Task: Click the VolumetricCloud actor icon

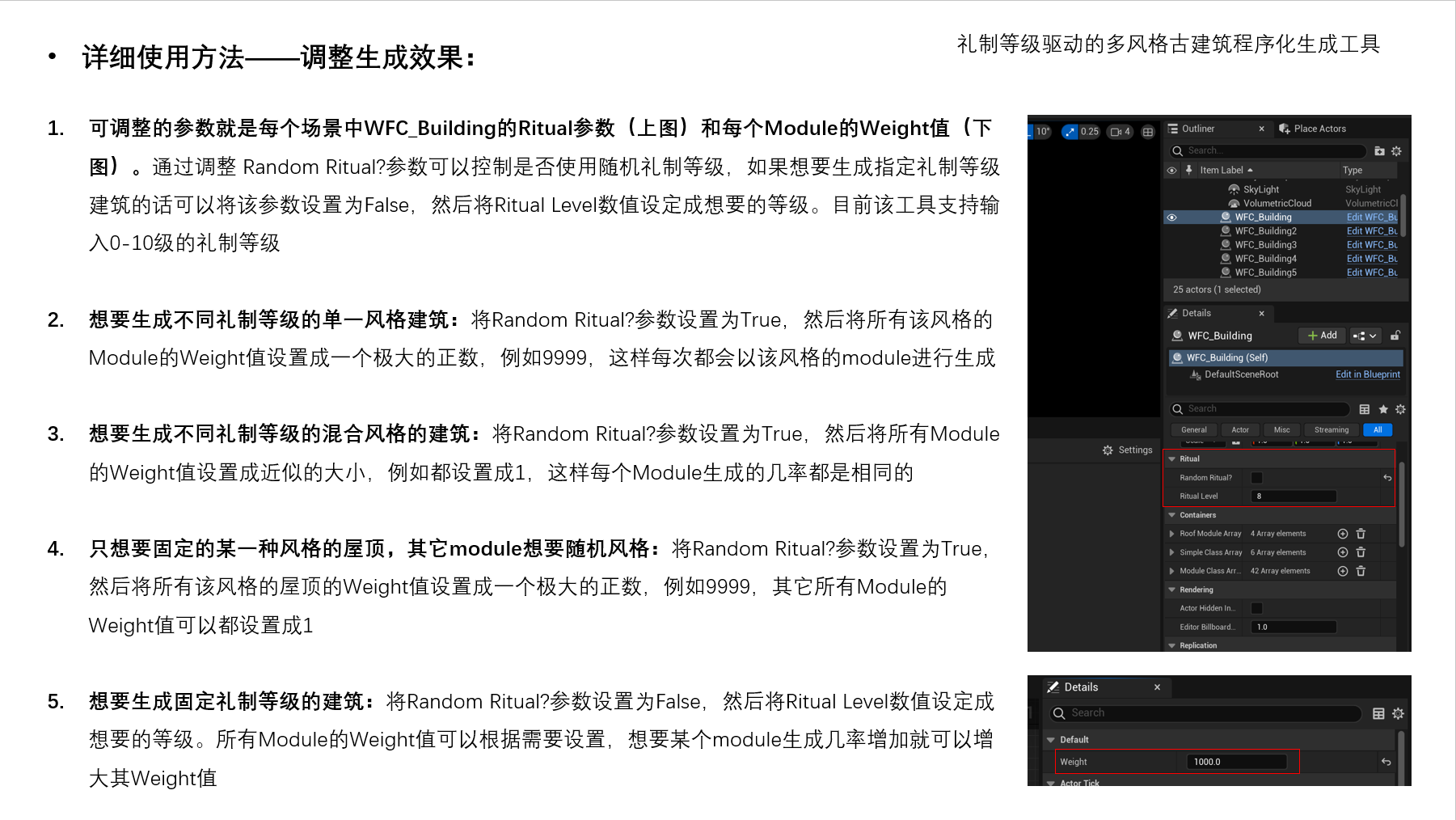Action: (x=1234, y=203)
